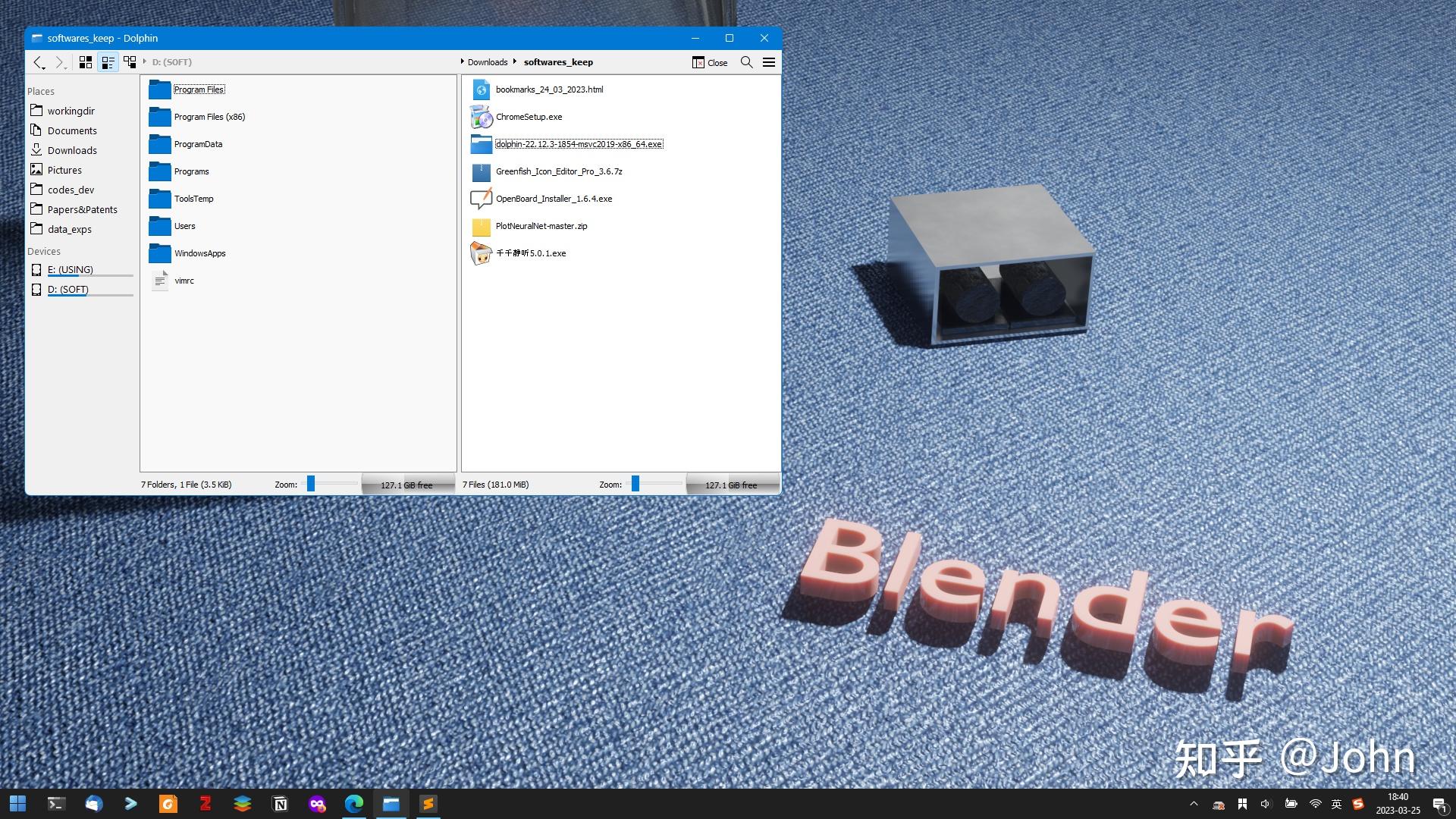Open the Greenfish_Icon_Editor_Pro 7z archive
The width and height of the screenshot is (1456, 819).
[559, 171]
